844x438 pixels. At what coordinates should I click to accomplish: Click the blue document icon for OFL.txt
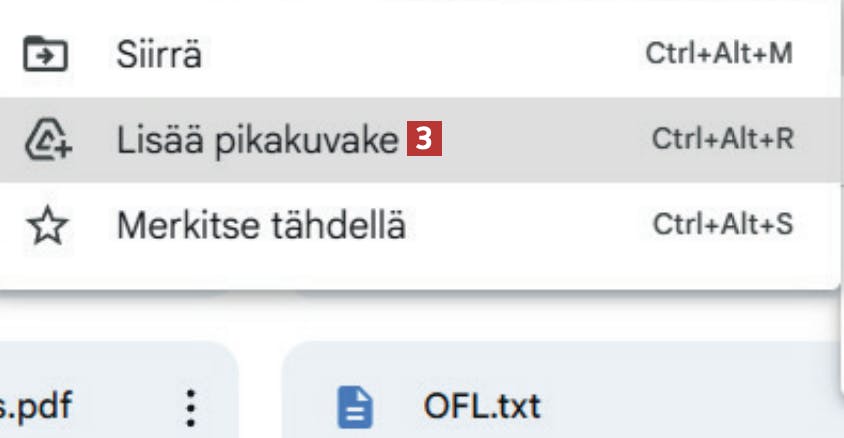(x=357, y=408)
